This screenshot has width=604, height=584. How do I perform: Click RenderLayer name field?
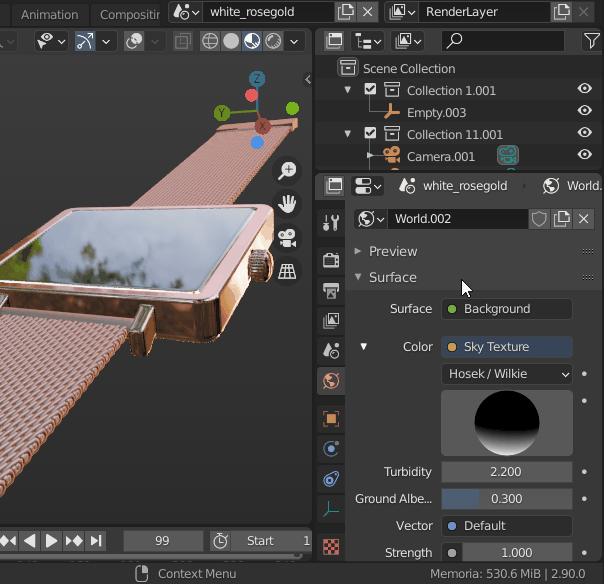pos(485,12)
